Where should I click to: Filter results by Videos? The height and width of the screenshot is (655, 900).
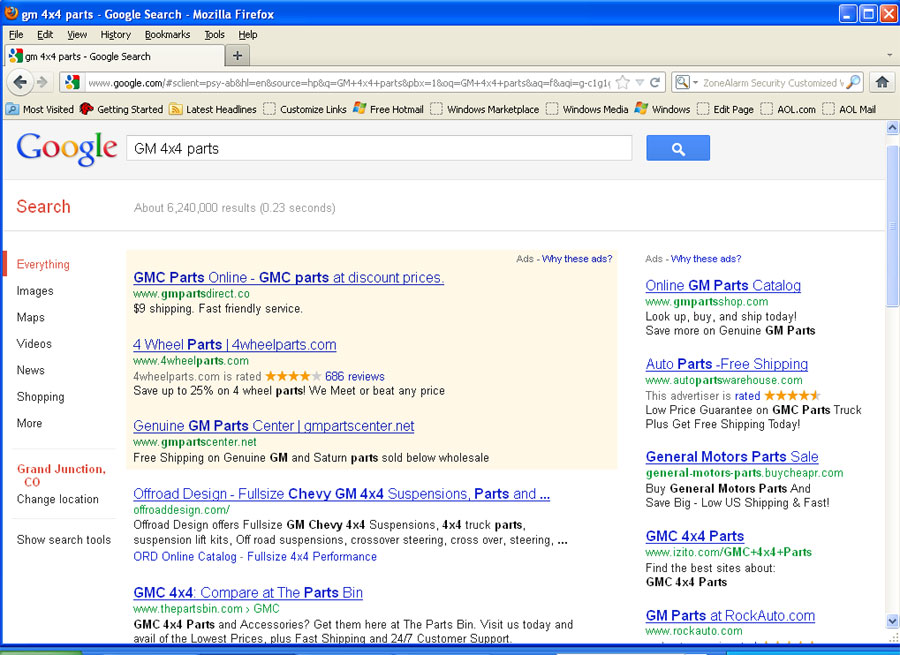(x=34, y=344)
